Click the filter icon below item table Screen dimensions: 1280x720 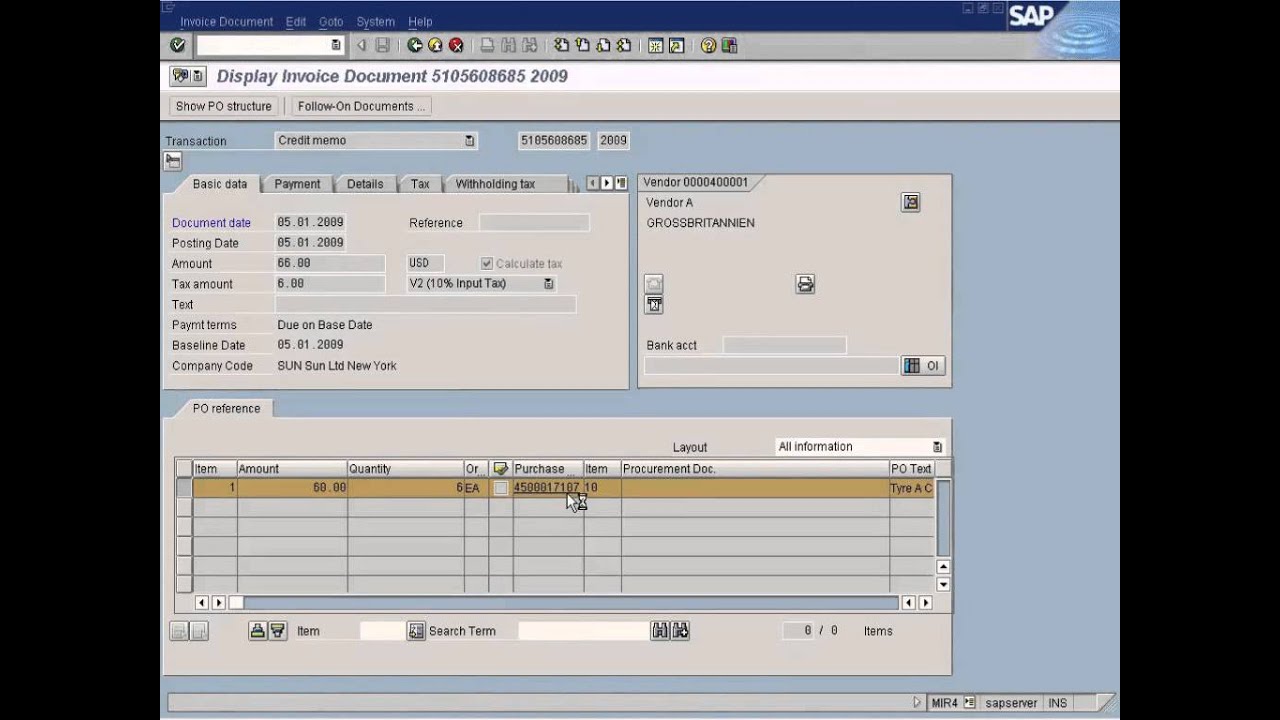278,631
